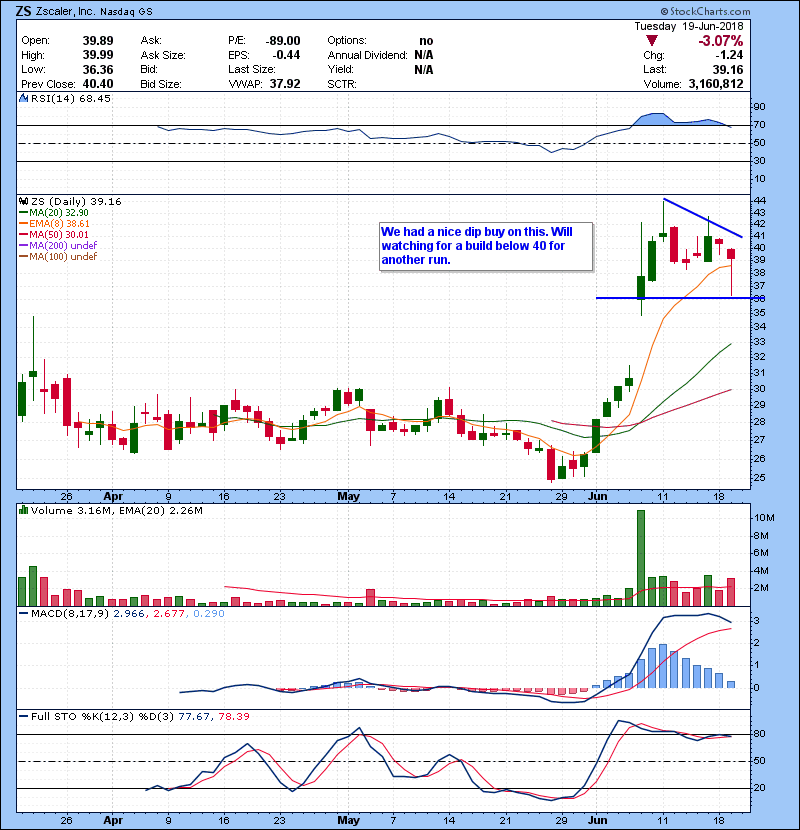Click the Volume bar chart icon

(23, 510)
